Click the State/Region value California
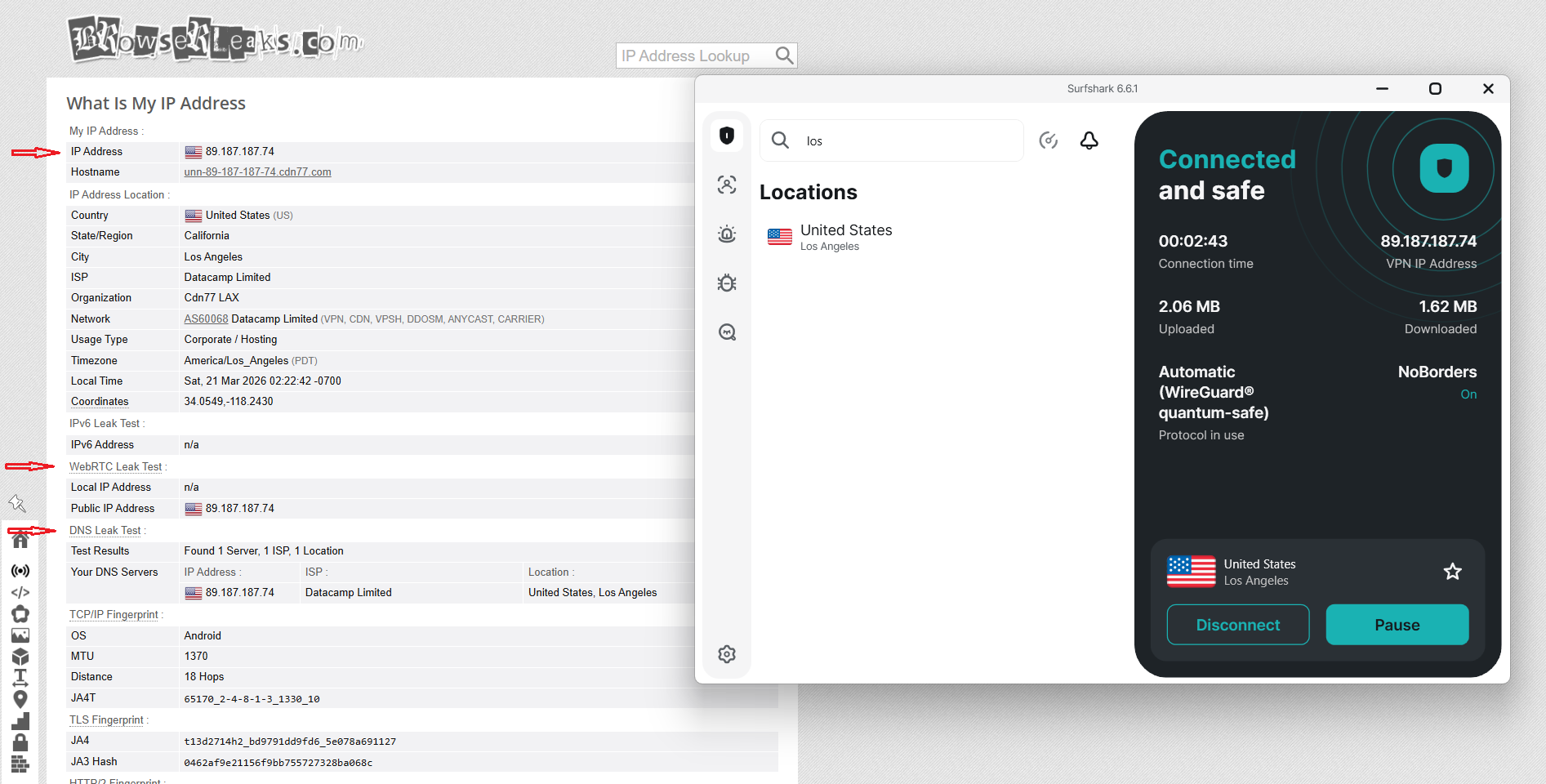The image size is (1546, 784). 207,236
